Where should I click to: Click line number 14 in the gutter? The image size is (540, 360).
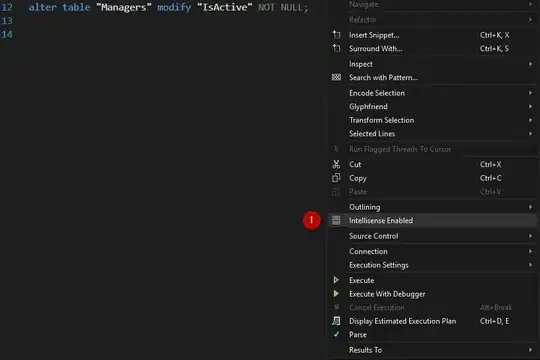click(x=7, y=34)
